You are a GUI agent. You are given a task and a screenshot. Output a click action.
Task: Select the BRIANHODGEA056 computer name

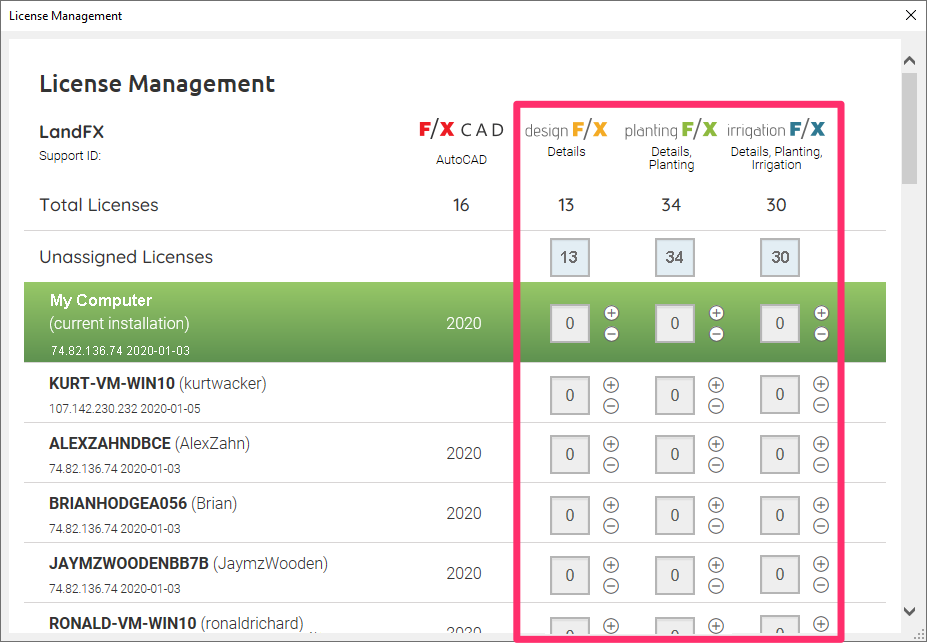point(118,504)
